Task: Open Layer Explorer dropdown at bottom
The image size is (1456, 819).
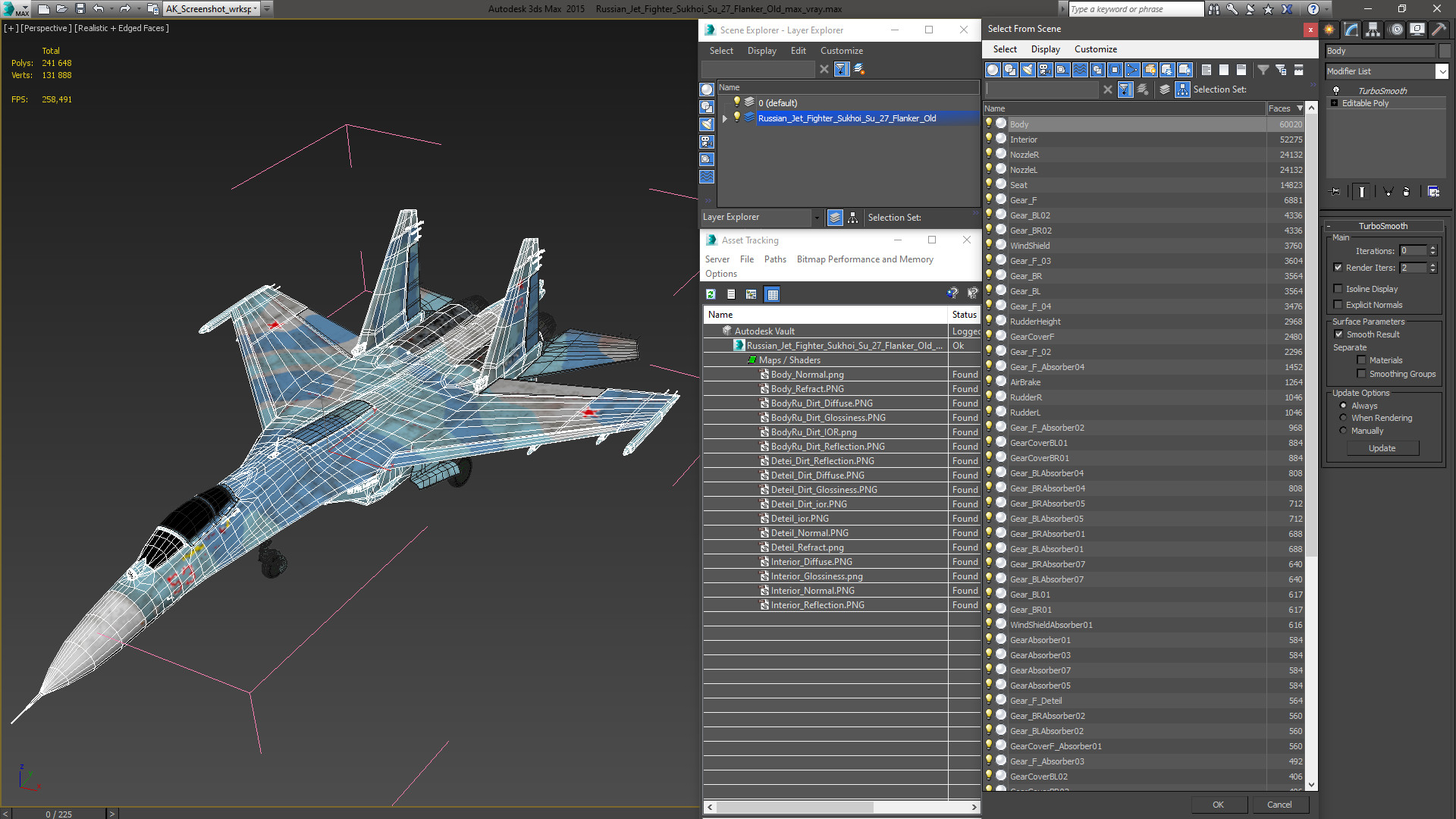Action: 816,218
